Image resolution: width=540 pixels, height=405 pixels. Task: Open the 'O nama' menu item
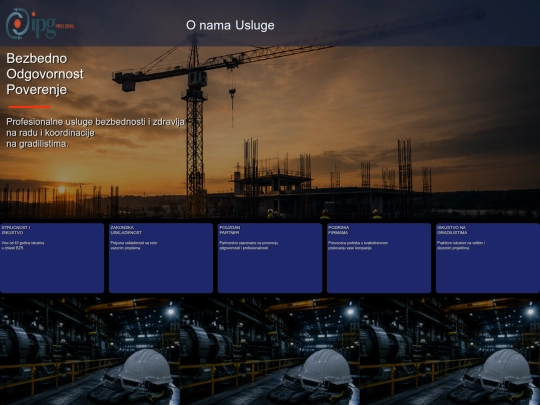209,25
